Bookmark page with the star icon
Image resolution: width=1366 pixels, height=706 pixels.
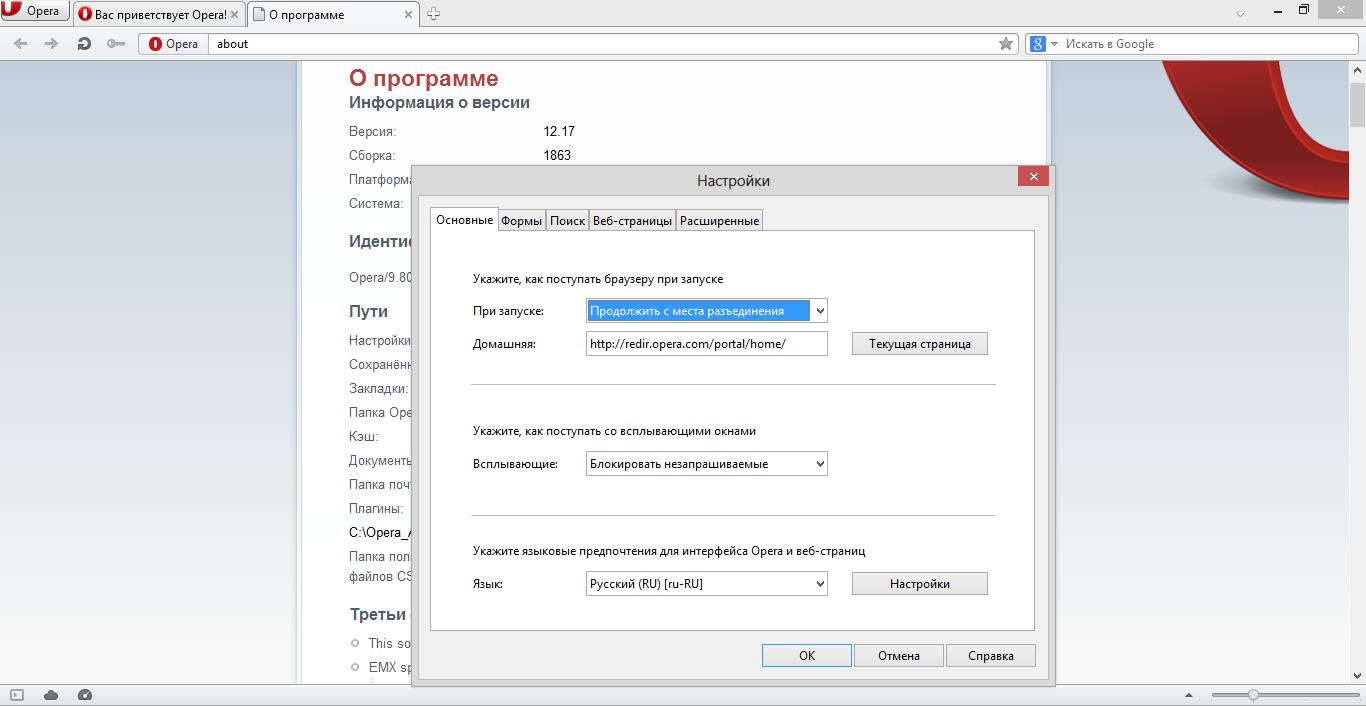click(1006, 44)
